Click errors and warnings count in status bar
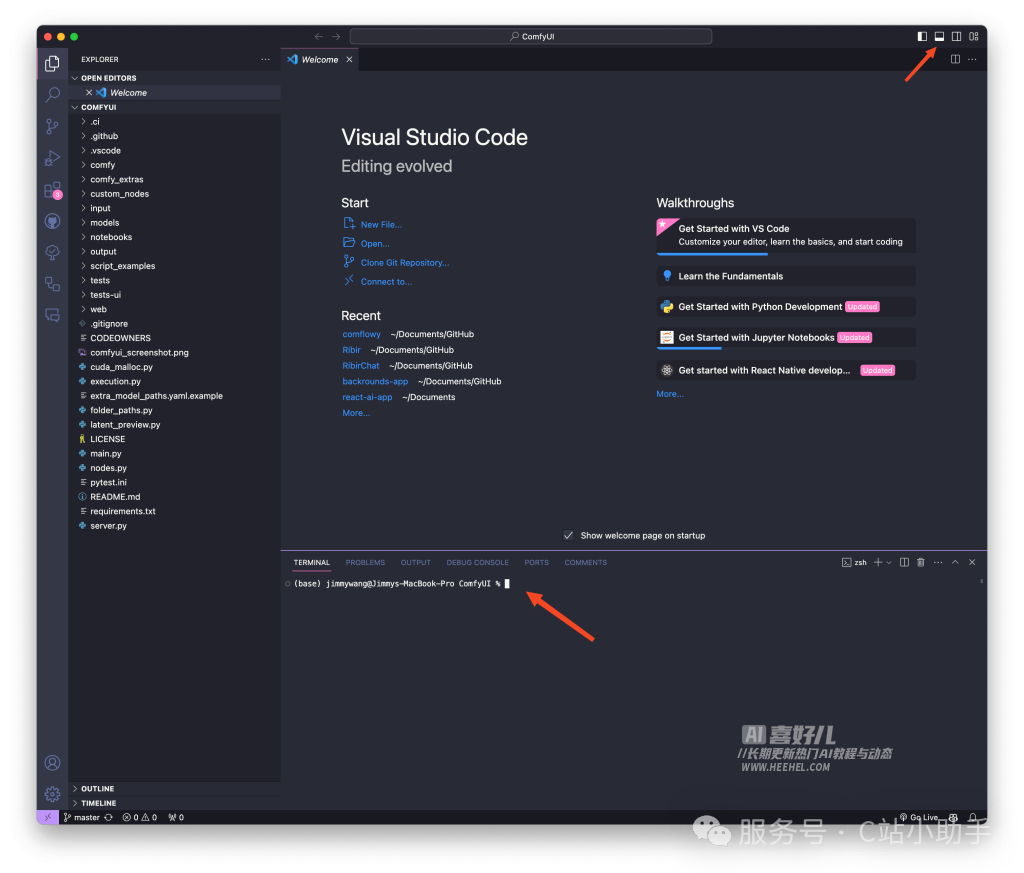This screenshot has width=1024, height=873. point(140,817)
